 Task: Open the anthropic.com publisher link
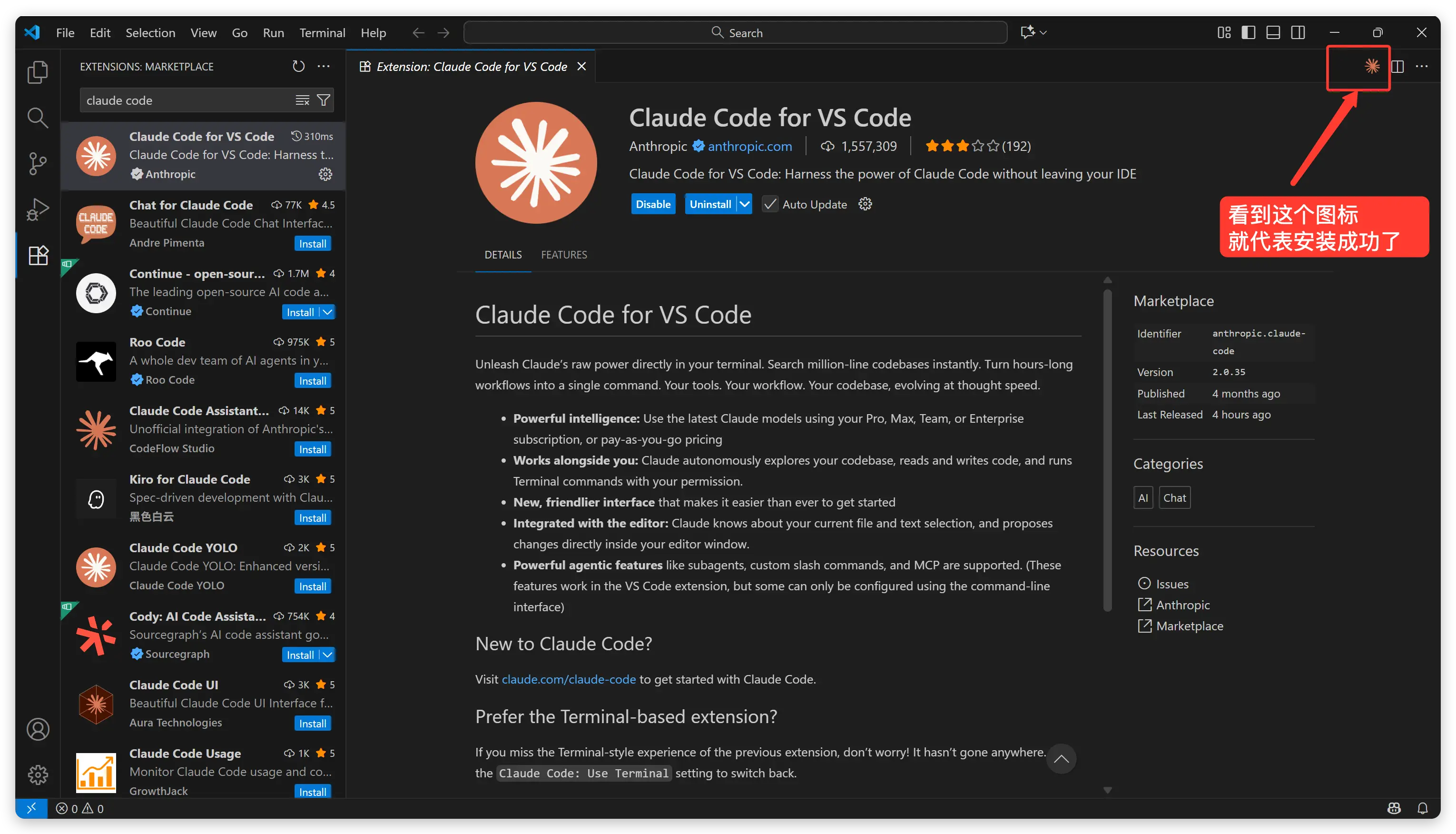[x=749, y=146]
